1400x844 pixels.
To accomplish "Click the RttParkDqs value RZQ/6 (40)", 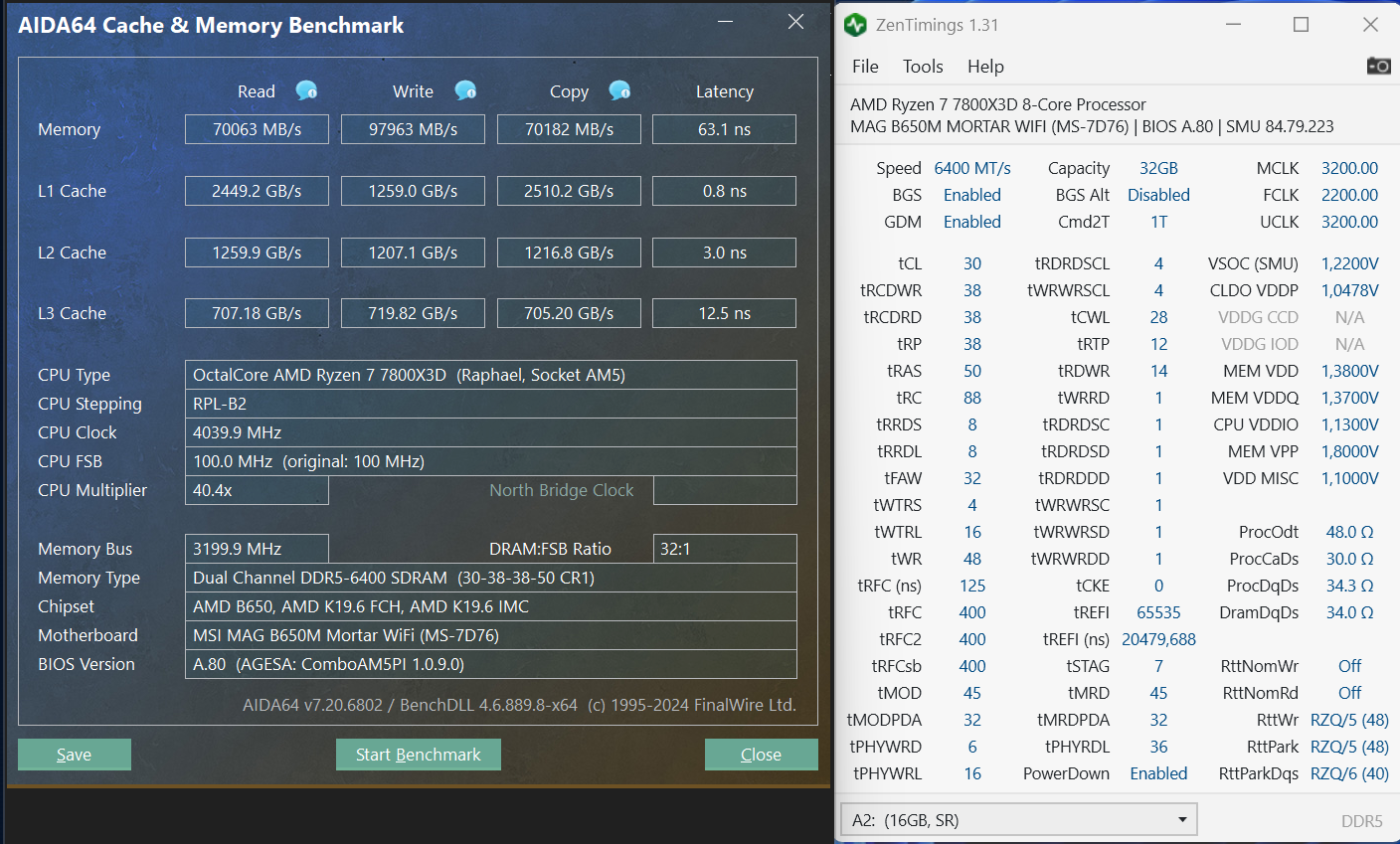I will point(1349,773).
